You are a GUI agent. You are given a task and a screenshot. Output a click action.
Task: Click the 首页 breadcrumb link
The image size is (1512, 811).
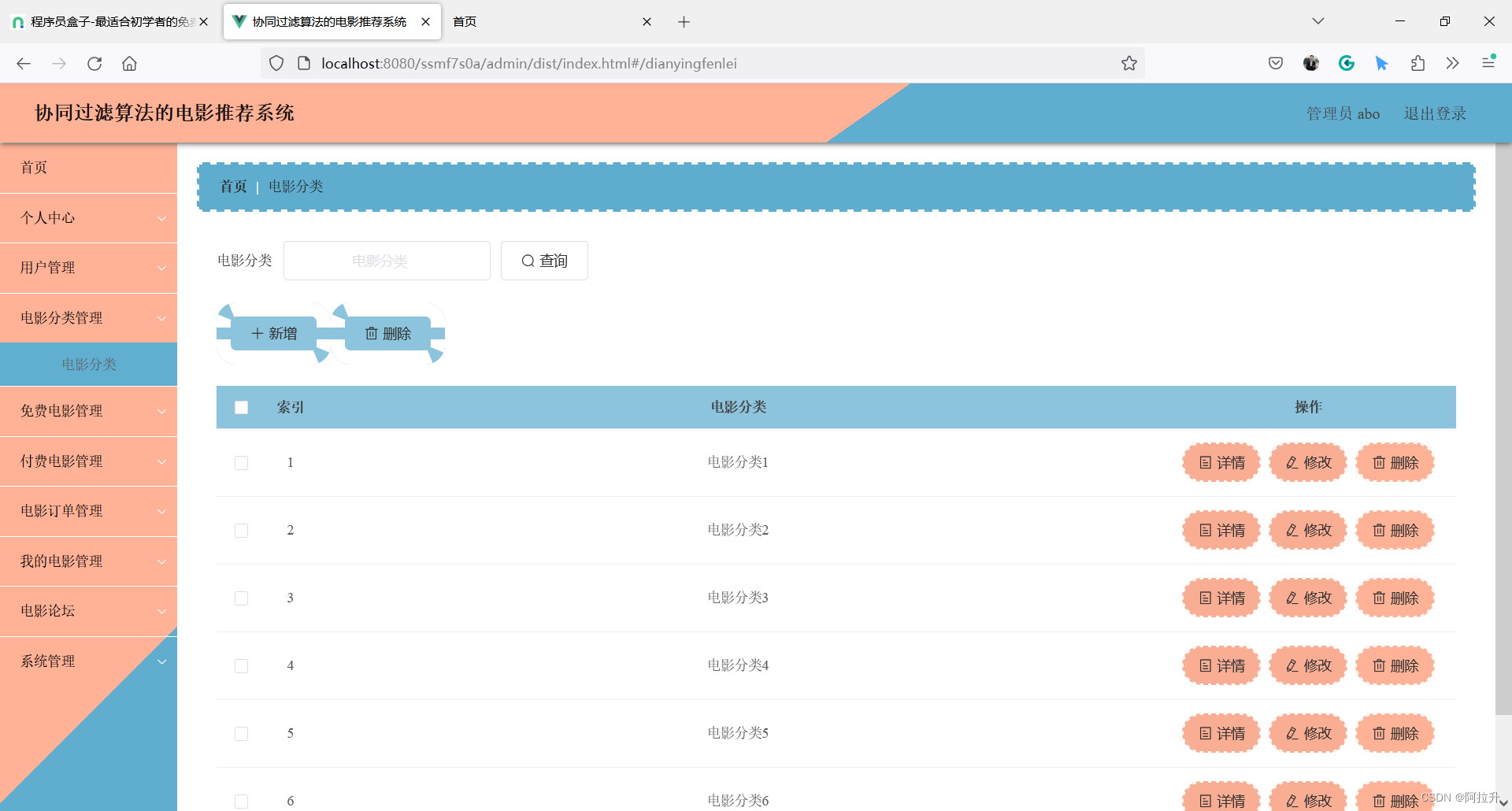(x=233, y=187)
